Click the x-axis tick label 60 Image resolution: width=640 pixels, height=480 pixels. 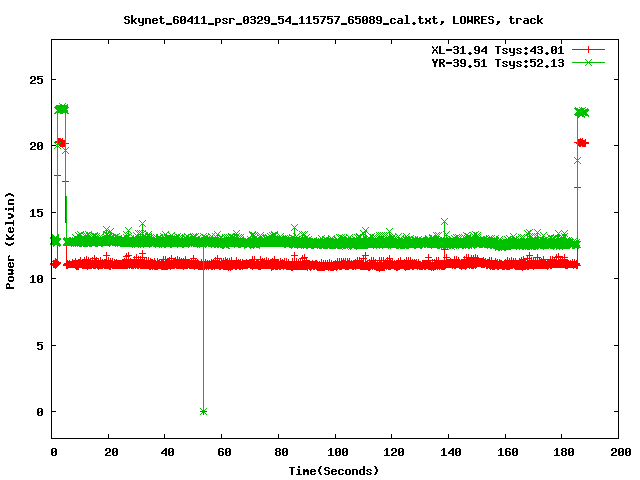224,452
